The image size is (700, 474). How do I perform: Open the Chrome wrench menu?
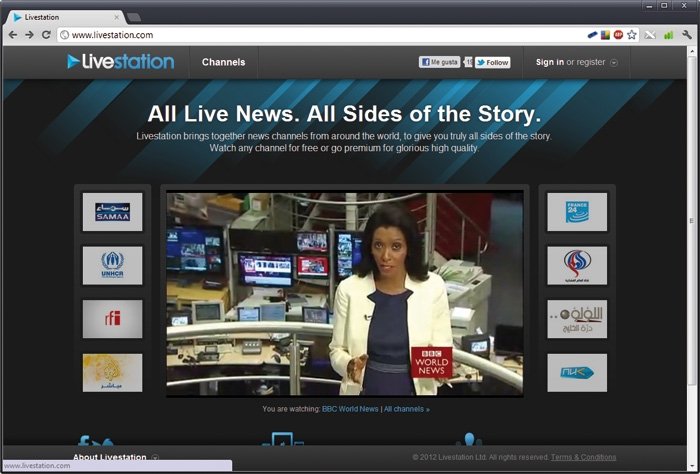click(x=687, y=35)
